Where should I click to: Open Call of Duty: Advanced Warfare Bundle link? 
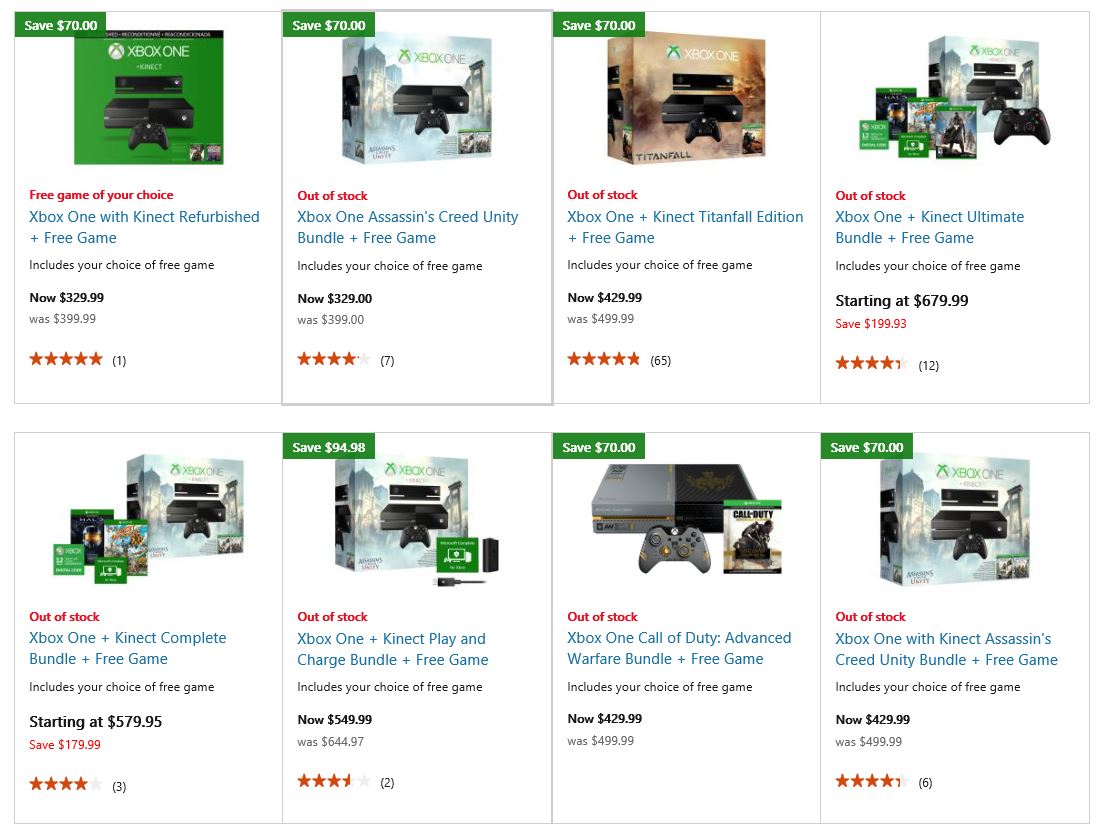679,648
